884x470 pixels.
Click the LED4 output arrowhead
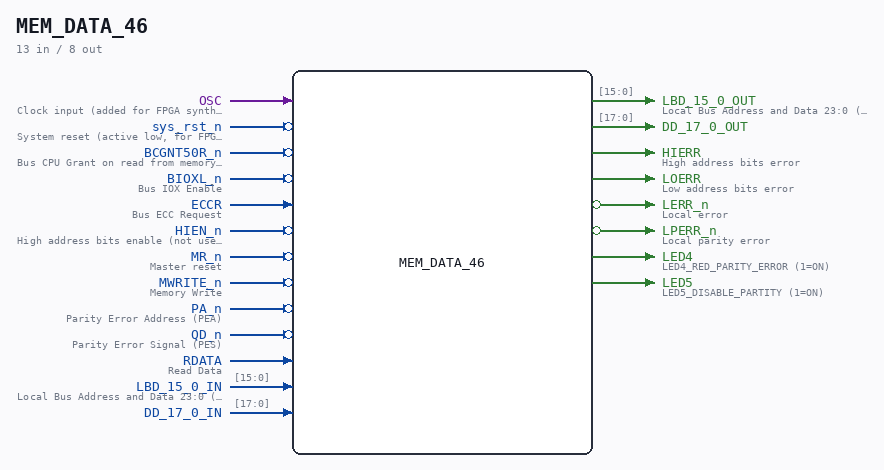click(x=650, y=256)
